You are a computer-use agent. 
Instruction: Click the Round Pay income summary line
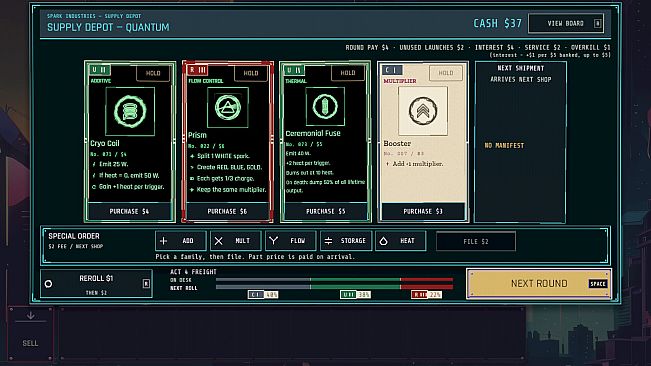pyautogui.click(x=478, y=48)
